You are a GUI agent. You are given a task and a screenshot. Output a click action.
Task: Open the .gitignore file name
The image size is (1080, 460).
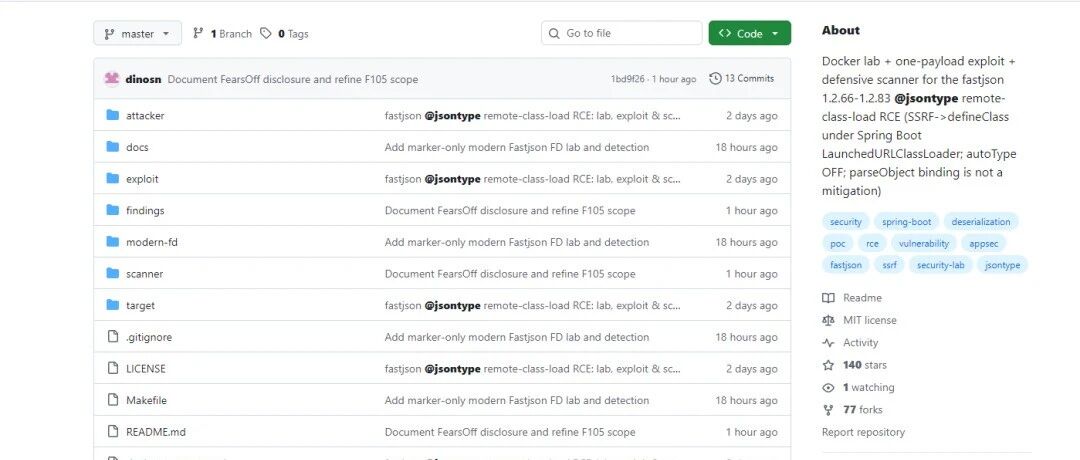pos(149,337)
